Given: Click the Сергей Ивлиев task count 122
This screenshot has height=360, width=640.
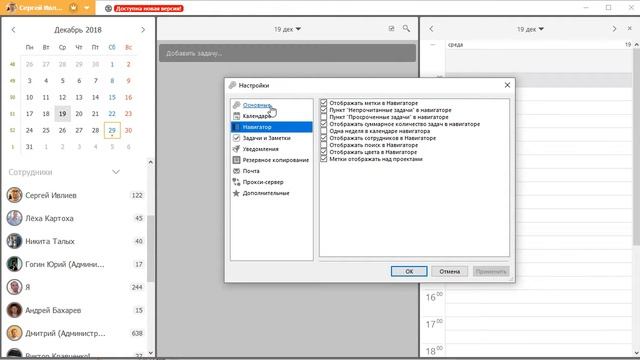Looking at the screenshot, I should click(137, 196).
